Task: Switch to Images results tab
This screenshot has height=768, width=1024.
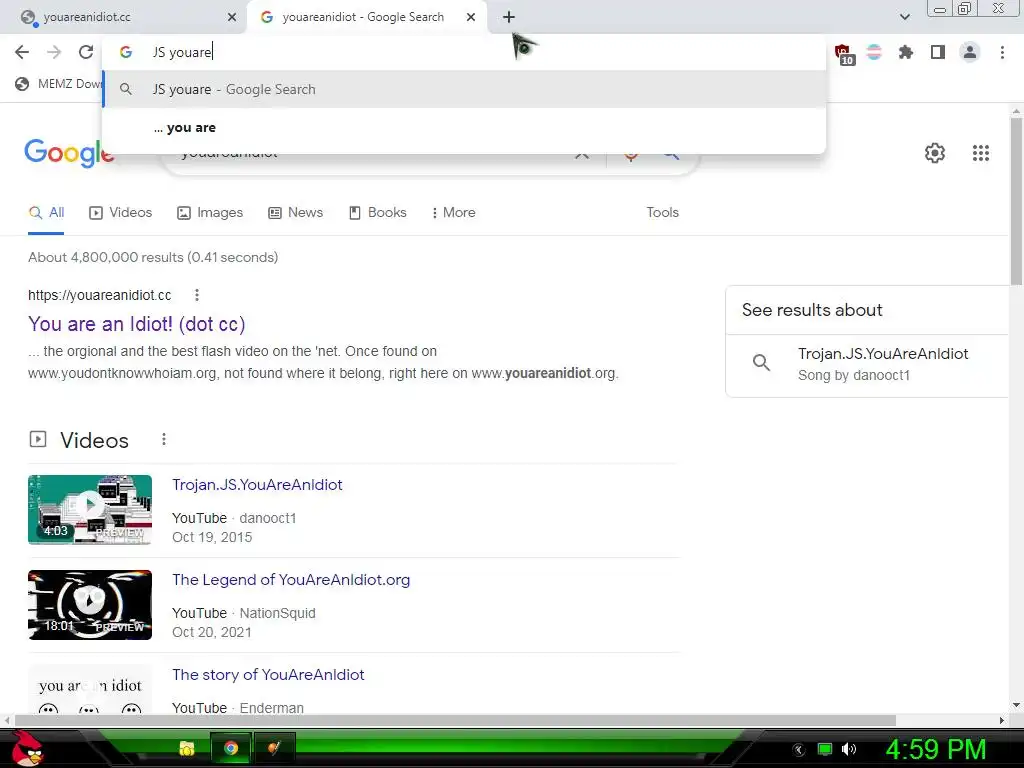Action: (x=210, y=213)
